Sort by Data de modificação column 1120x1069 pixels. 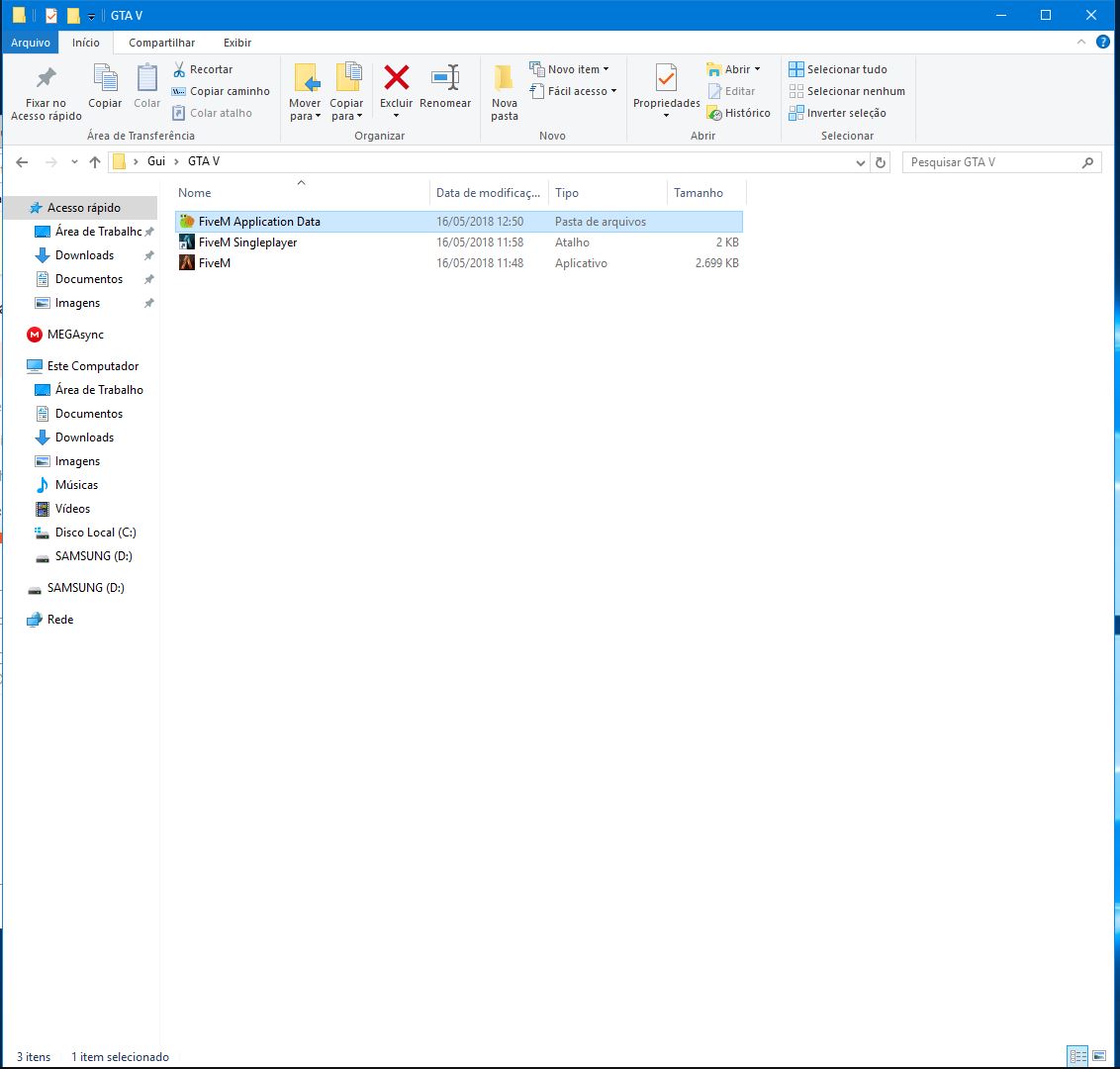tap(490, 192)
